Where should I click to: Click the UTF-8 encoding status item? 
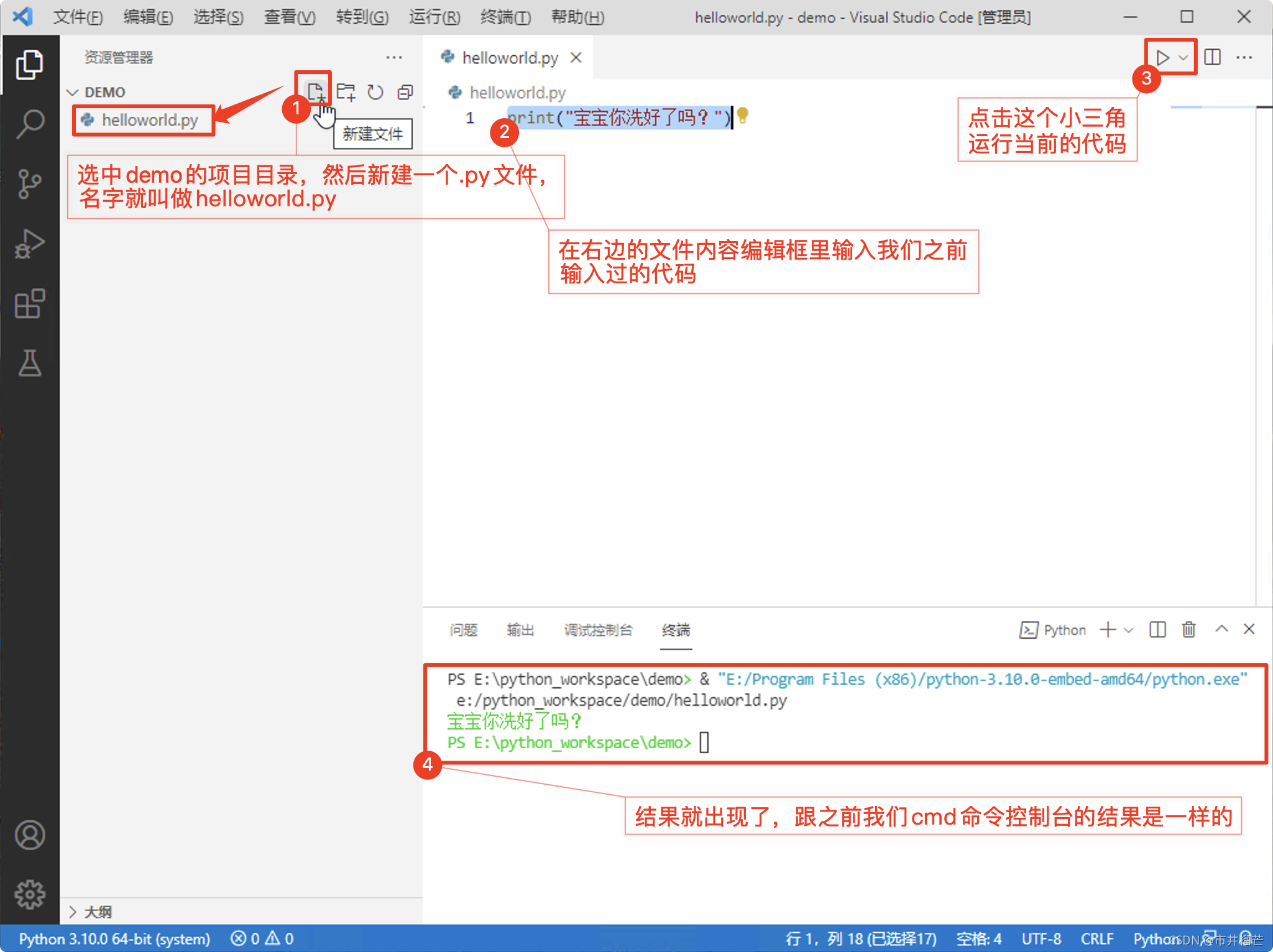[1041, 938]
